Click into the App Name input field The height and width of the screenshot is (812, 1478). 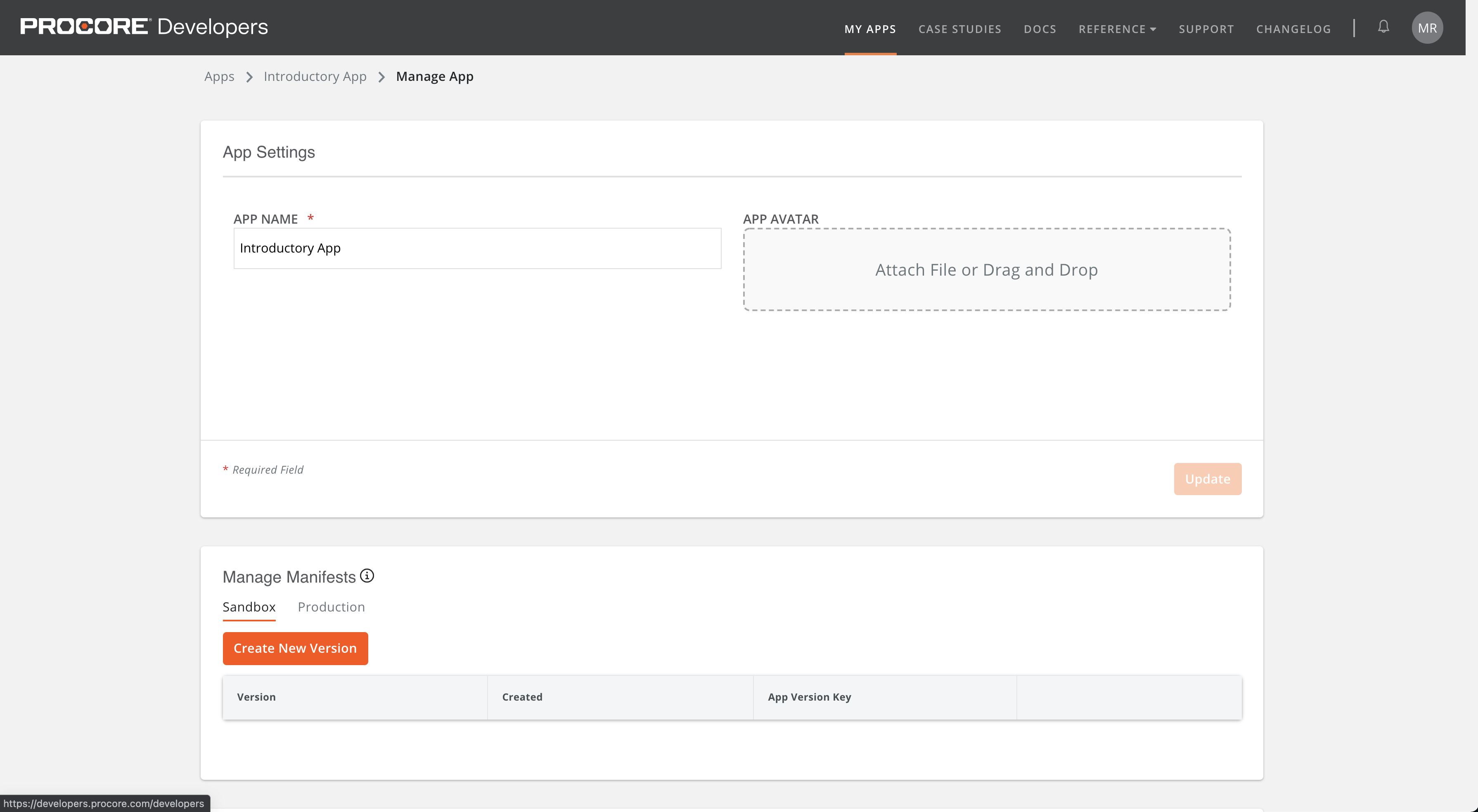[x=477, y=248]
